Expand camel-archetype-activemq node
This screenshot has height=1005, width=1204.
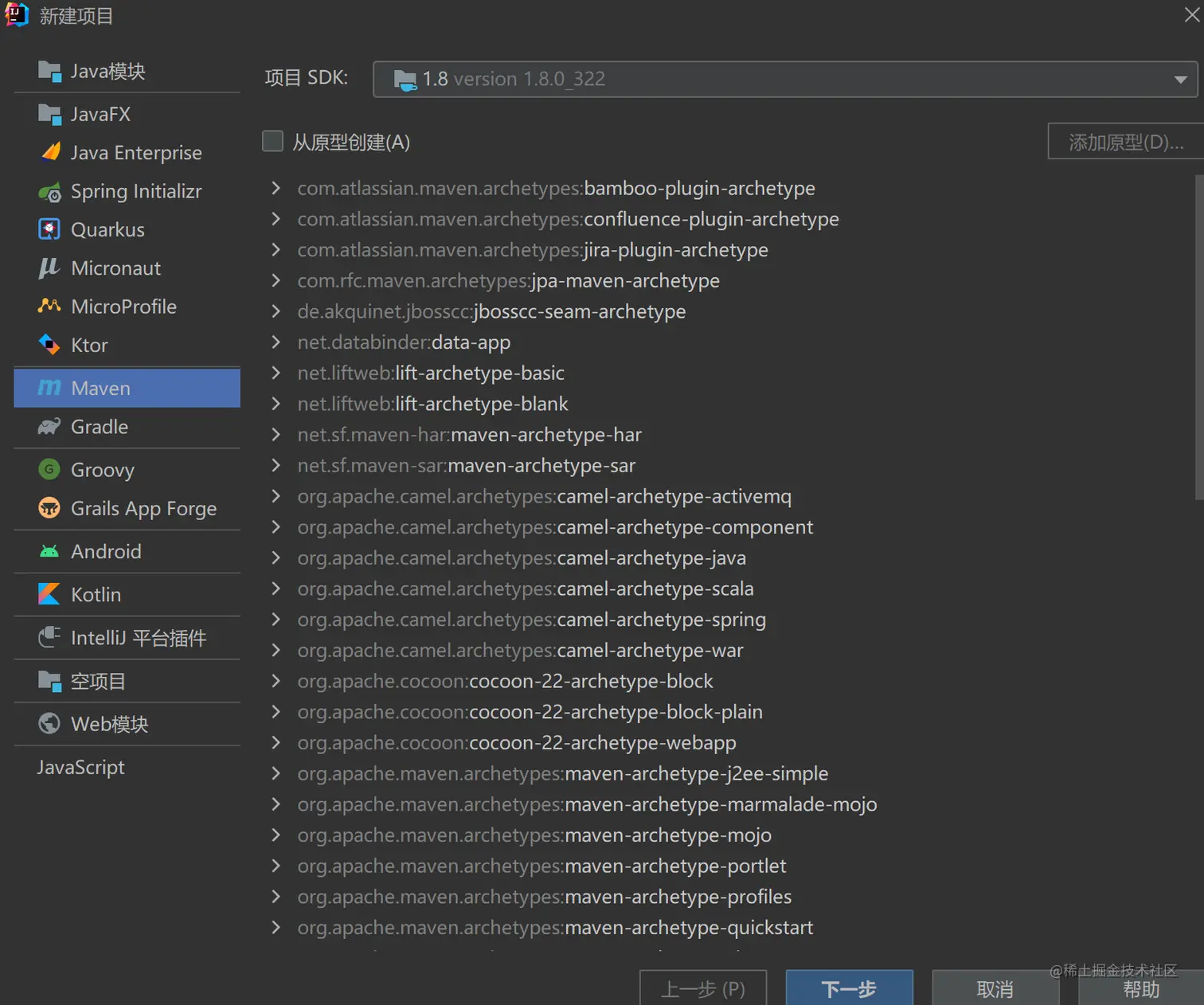276,496
